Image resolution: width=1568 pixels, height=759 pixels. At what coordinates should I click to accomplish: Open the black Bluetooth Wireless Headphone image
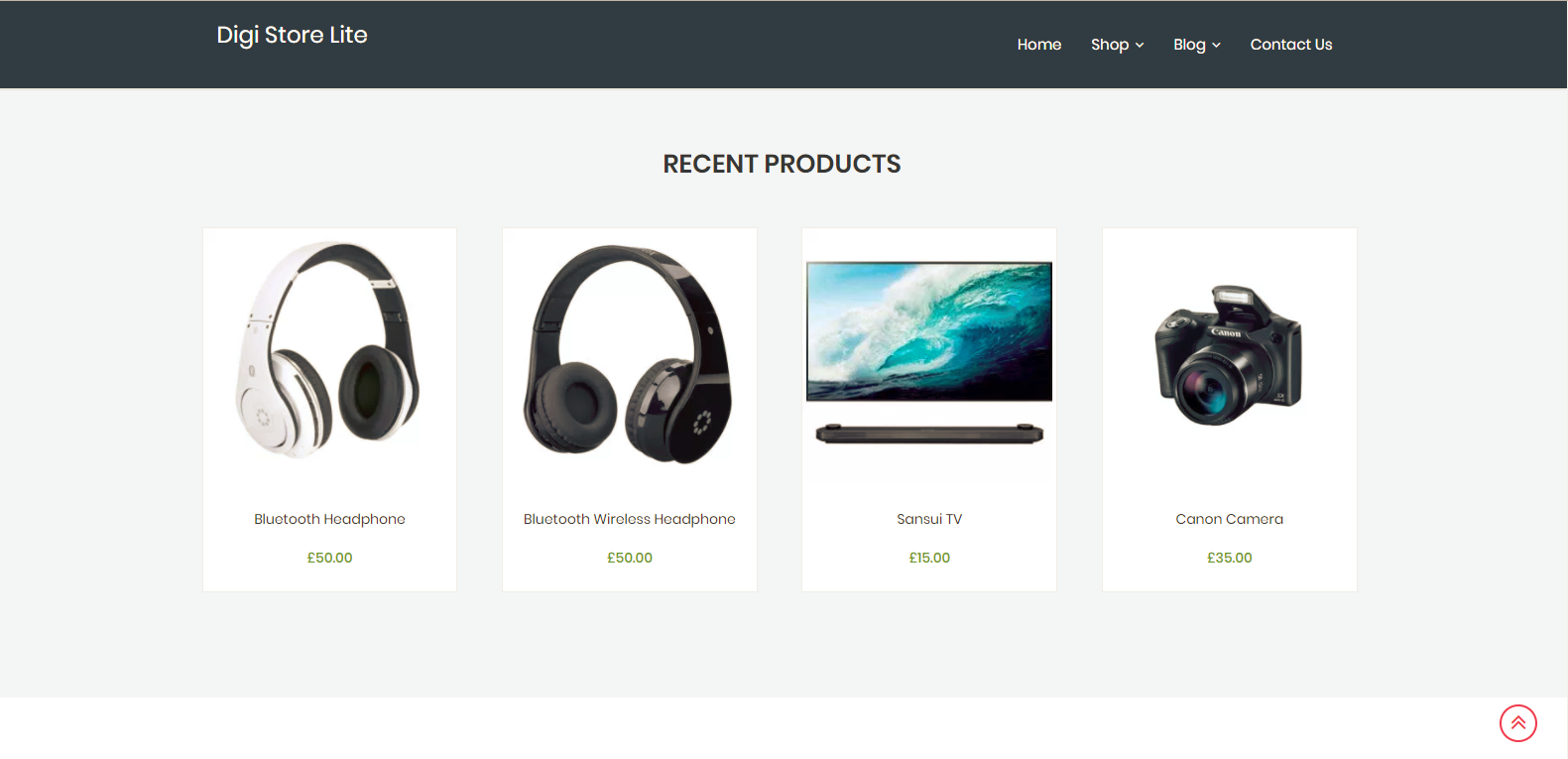(x=630, y=355)
